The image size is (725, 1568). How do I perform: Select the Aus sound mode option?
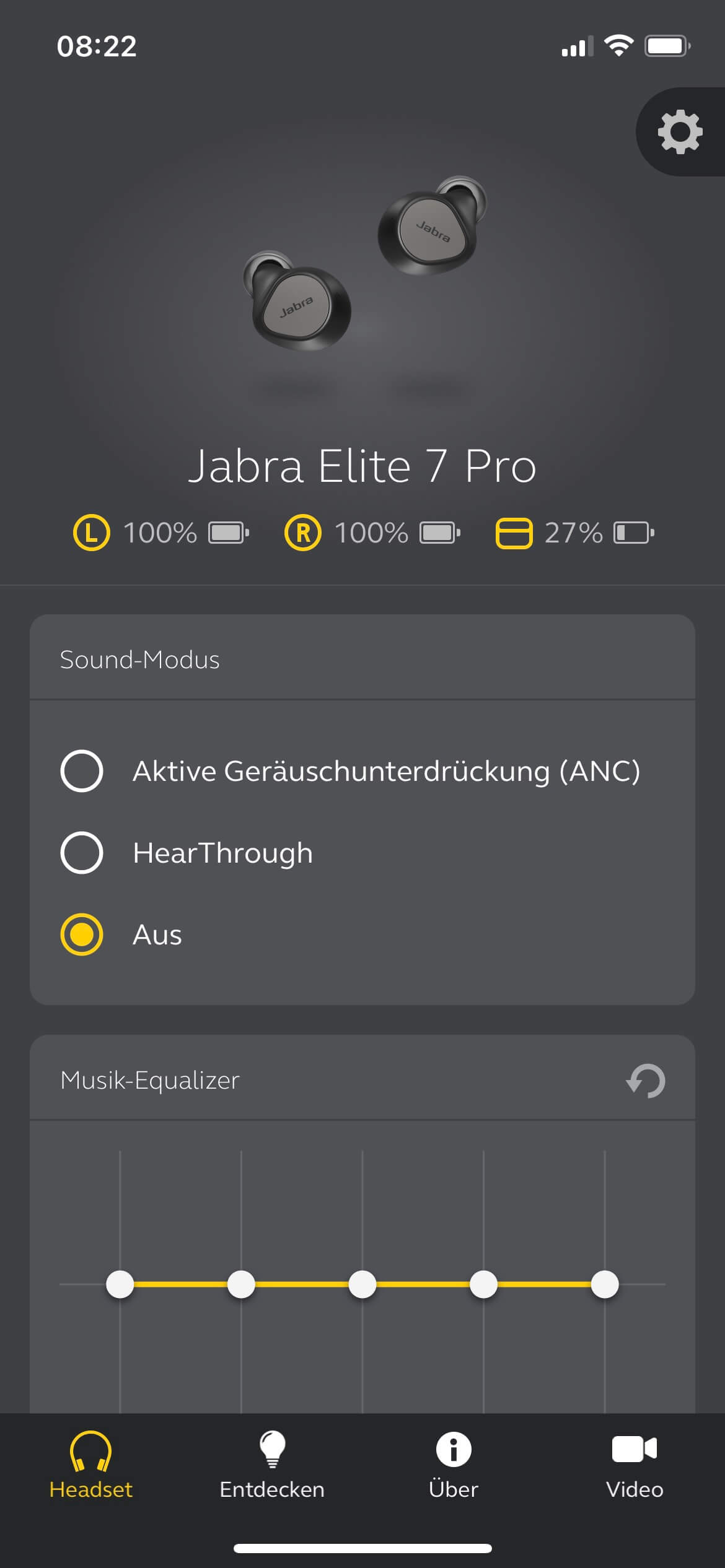[82, 934]
